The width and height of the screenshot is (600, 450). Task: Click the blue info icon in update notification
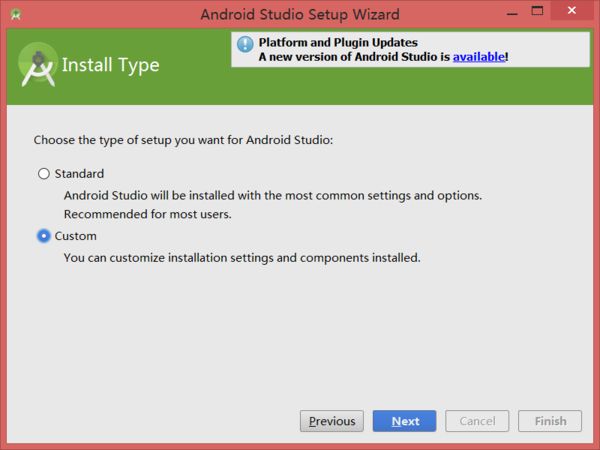pos(245,44)
